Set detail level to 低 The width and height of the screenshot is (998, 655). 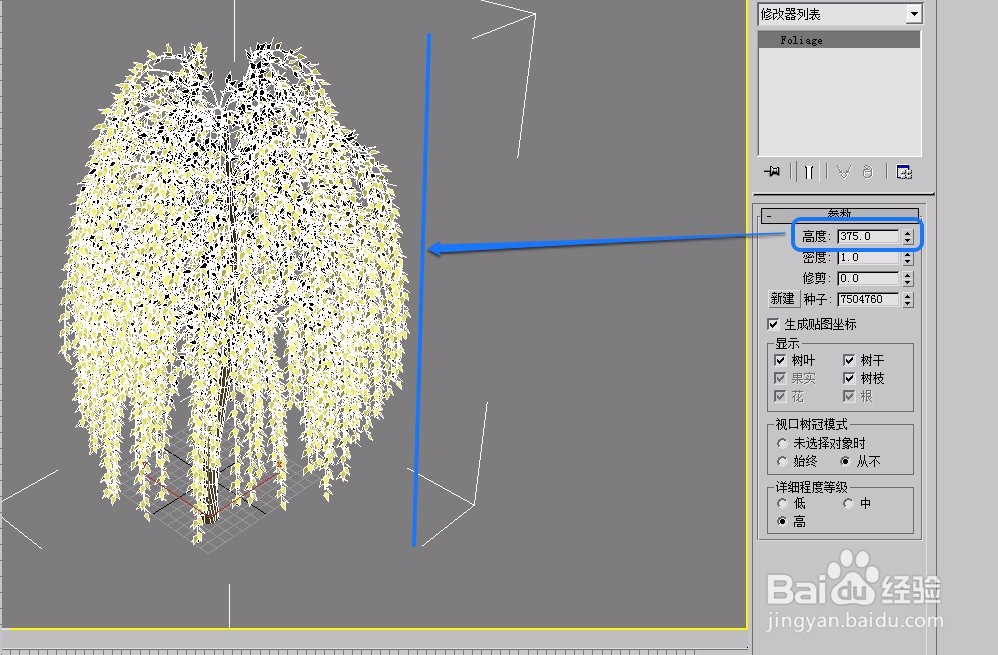pos(782,504)
